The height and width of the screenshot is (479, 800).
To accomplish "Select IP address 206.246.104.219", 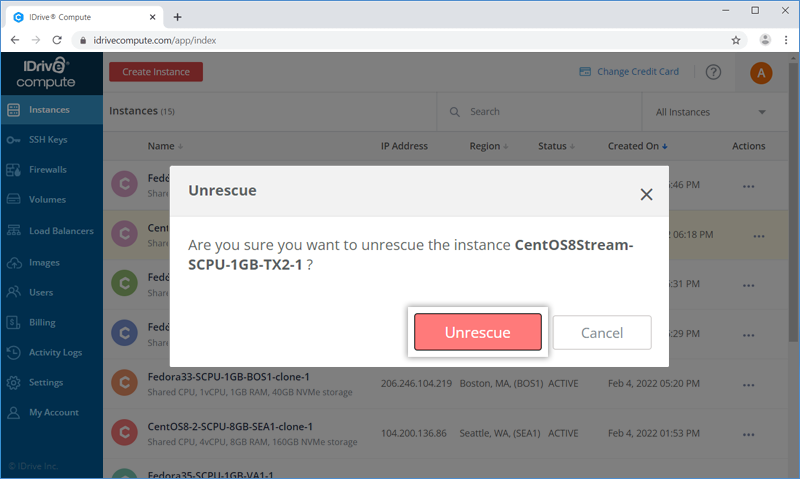I will (x=416, y=383).
